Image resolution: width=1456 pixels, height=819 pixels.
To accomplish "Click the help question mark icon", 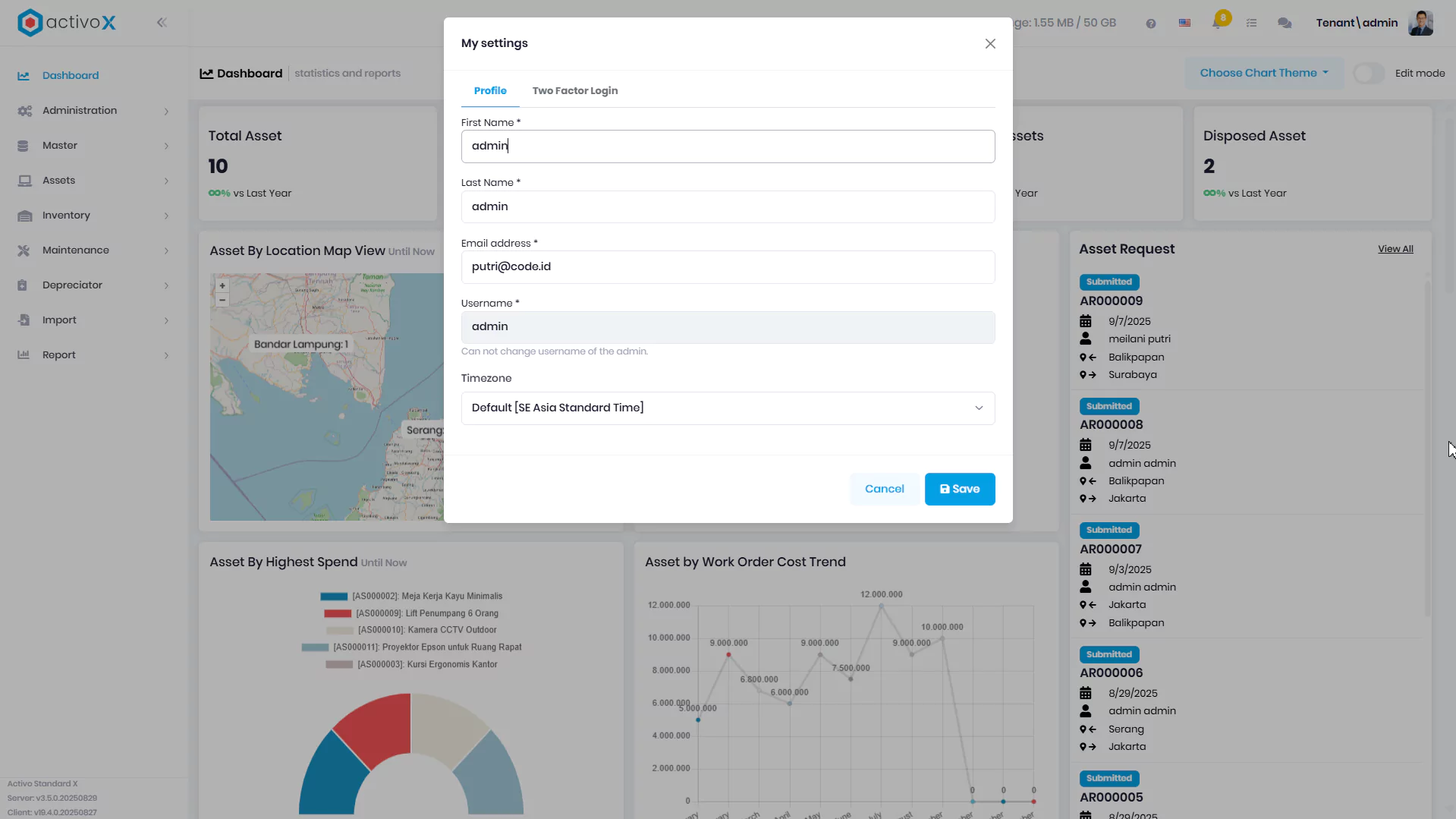I will (1151, 24).
